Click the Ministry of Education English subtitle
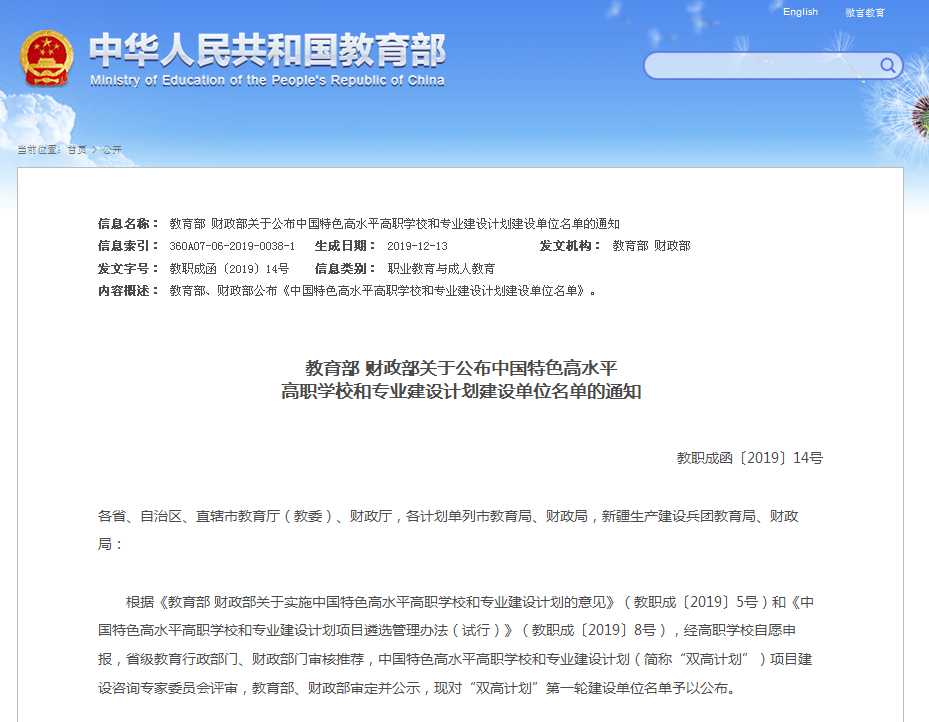Viewport: 929px width, 722px height. click(267, 81)
